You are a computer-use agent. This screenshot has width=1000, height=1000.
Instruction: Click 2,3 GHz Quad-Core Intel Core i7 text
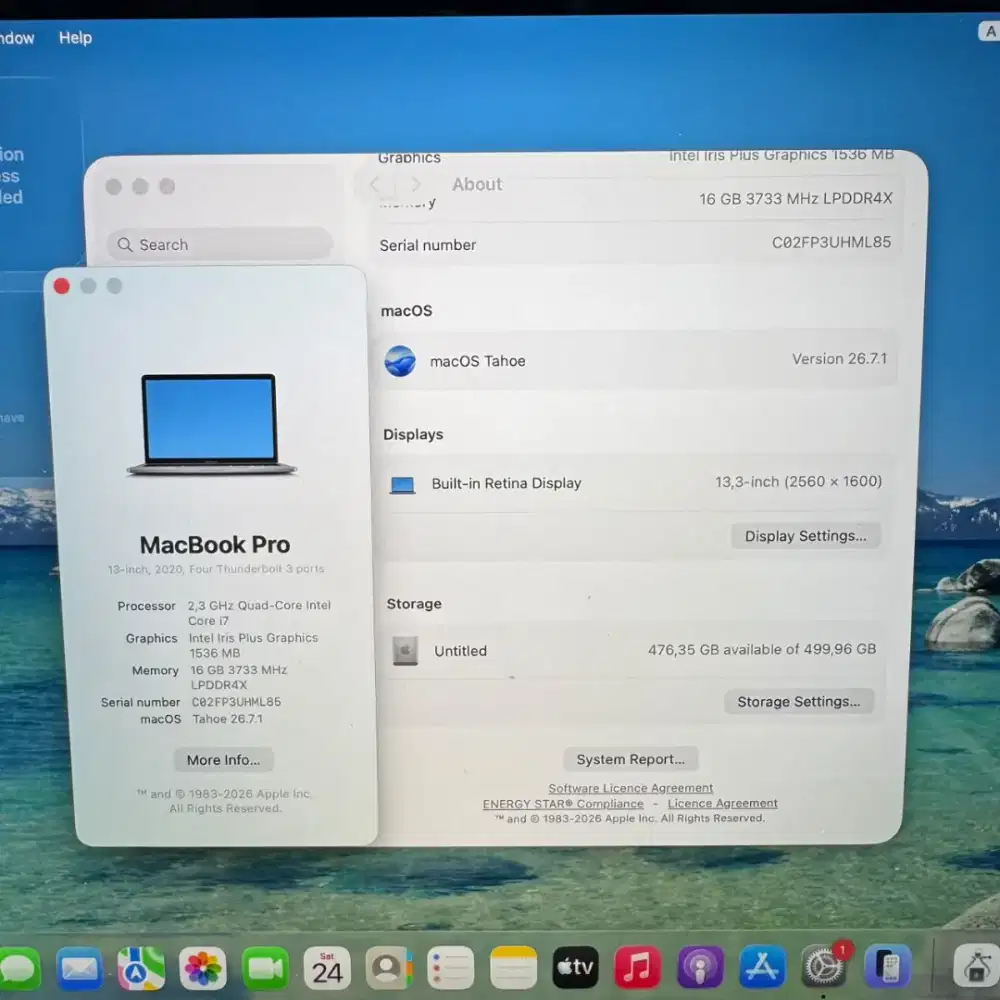(259, 612)
